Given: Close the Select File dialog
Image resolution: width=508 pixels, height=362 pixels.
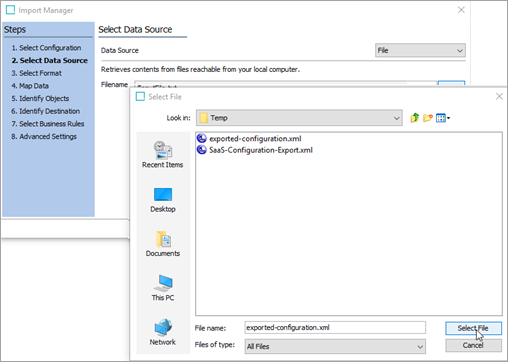Looking at the screenshot, I should pos(499,96).
